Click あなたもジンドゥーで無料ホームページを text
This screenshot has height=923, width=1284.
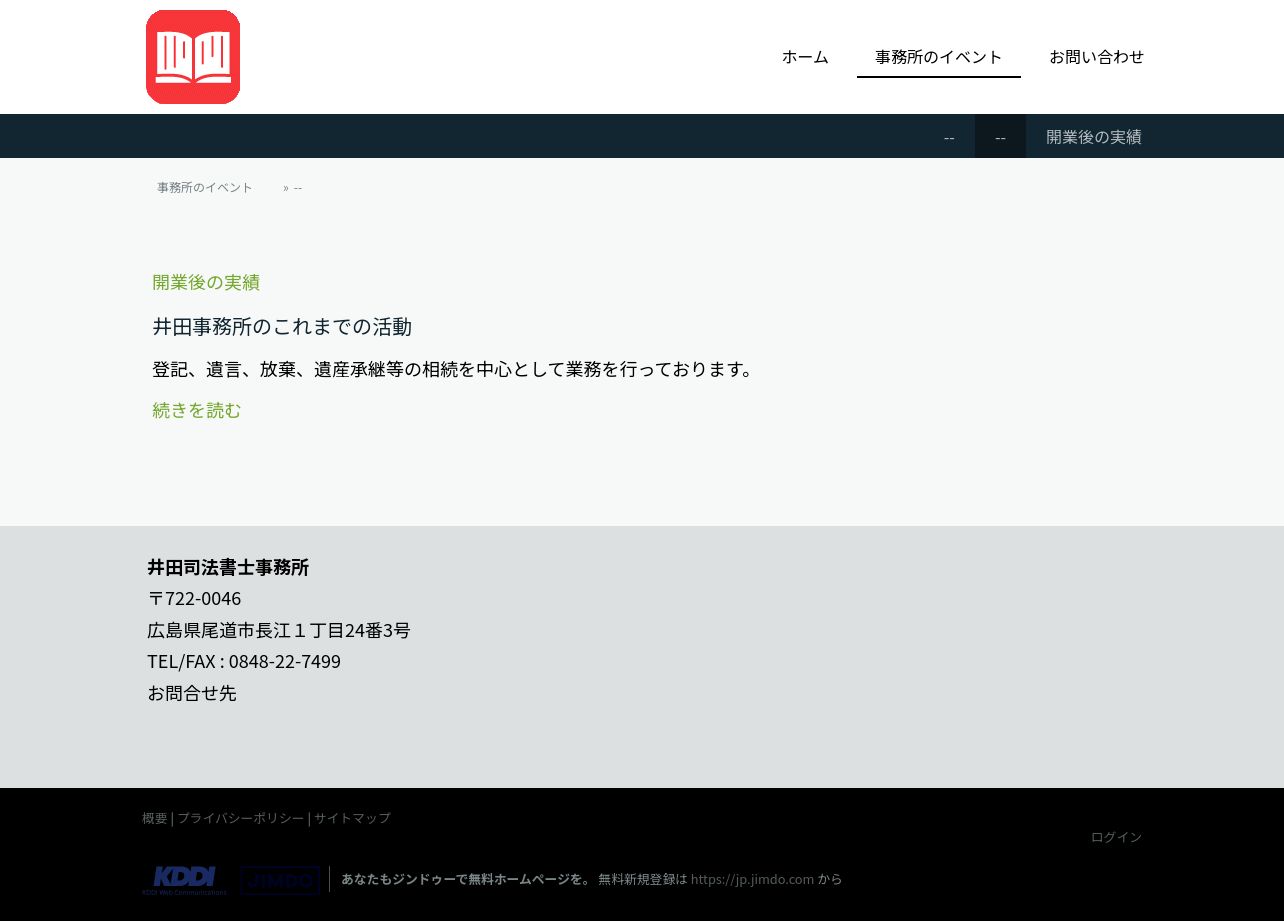[467, 879]
